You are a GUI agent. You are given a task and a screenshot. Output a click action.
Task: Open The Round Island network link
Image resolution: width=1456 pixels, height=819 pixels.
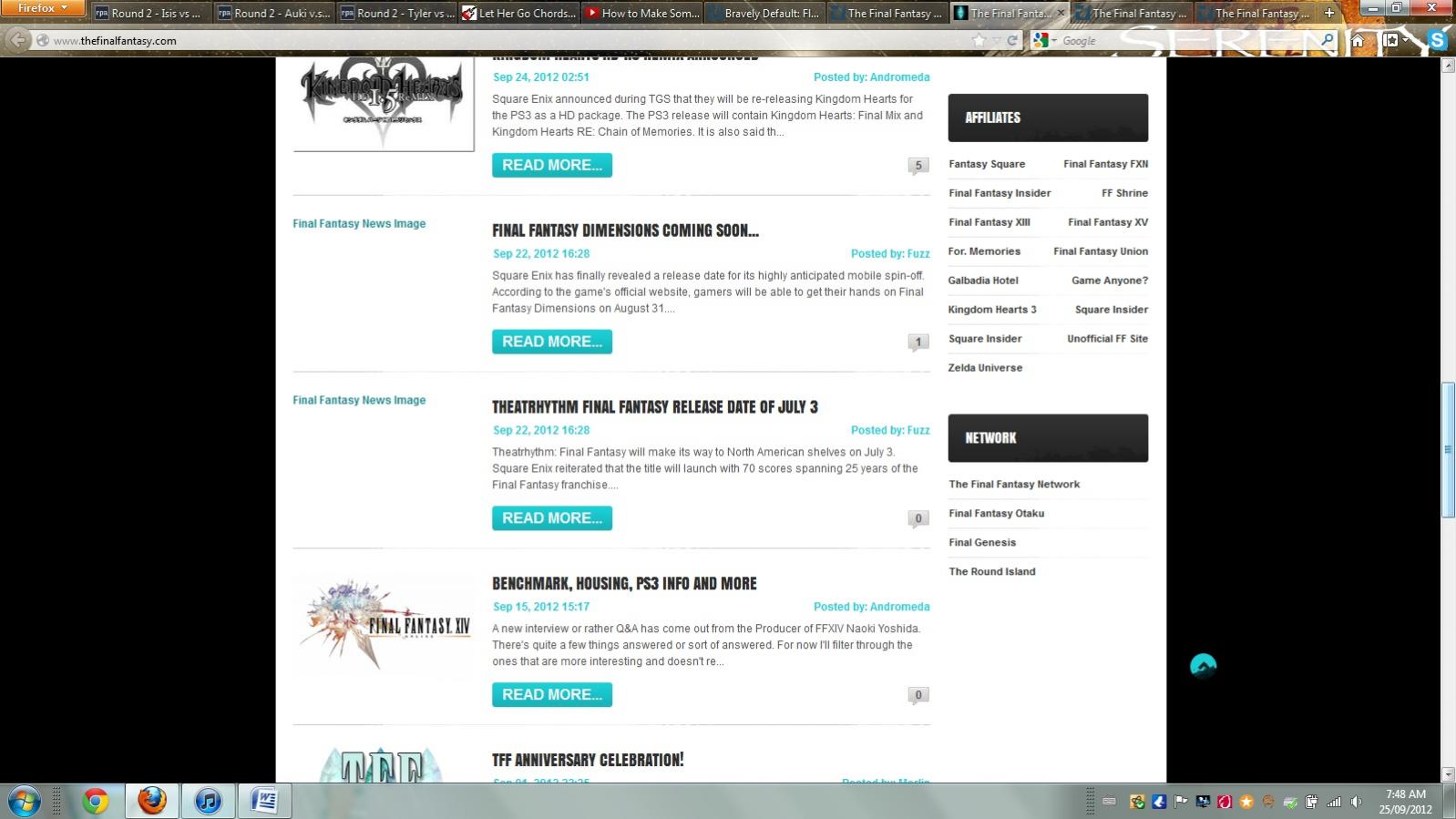click(992, 572)
